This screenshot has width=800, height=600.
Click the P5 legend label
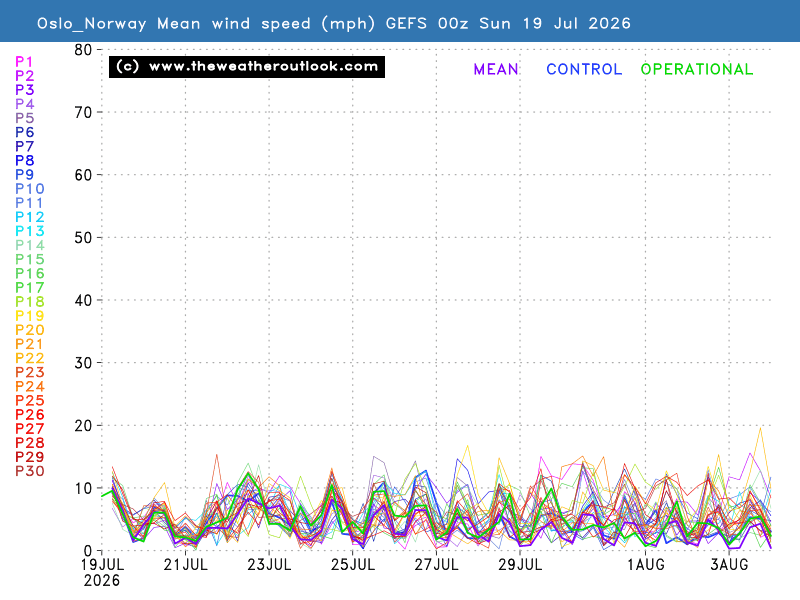[x=24, y=118]
